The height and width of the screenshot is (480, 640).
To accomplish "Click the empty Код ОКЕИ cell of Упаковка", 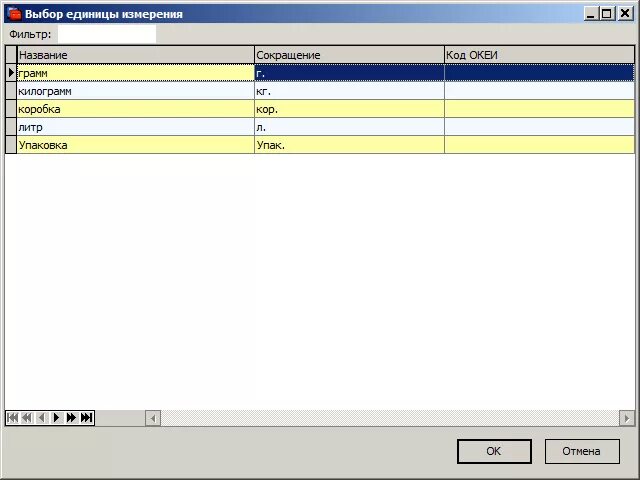I will point(539,145).
